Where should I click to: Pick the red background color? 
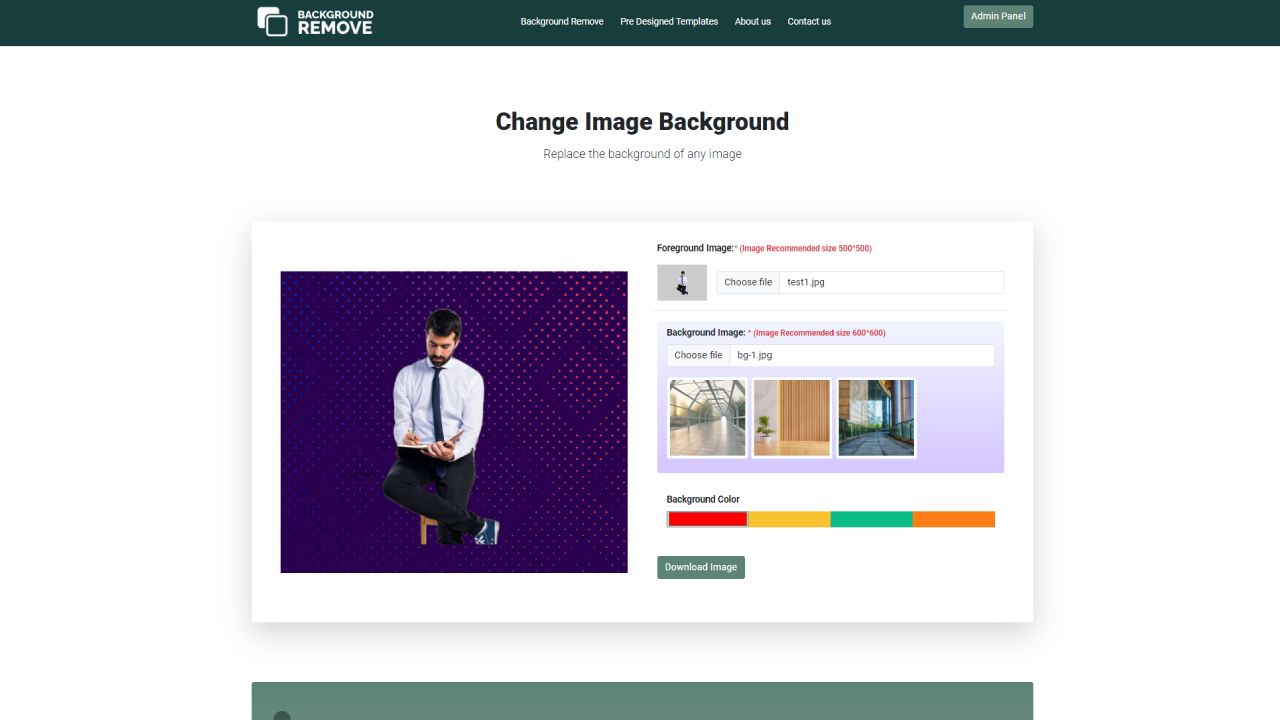point(708,519)
